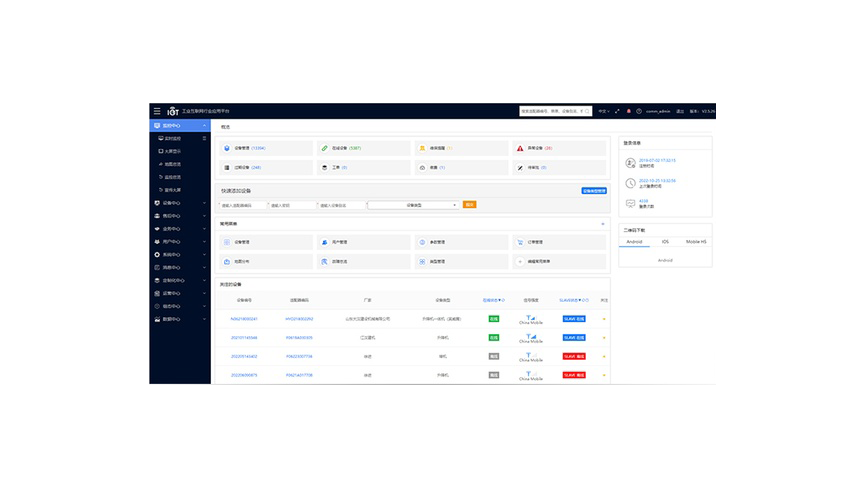This screenshot has width=866, height=487.
Task: Open the language dropdown 中文 in the header
Action: pos(604,111)
